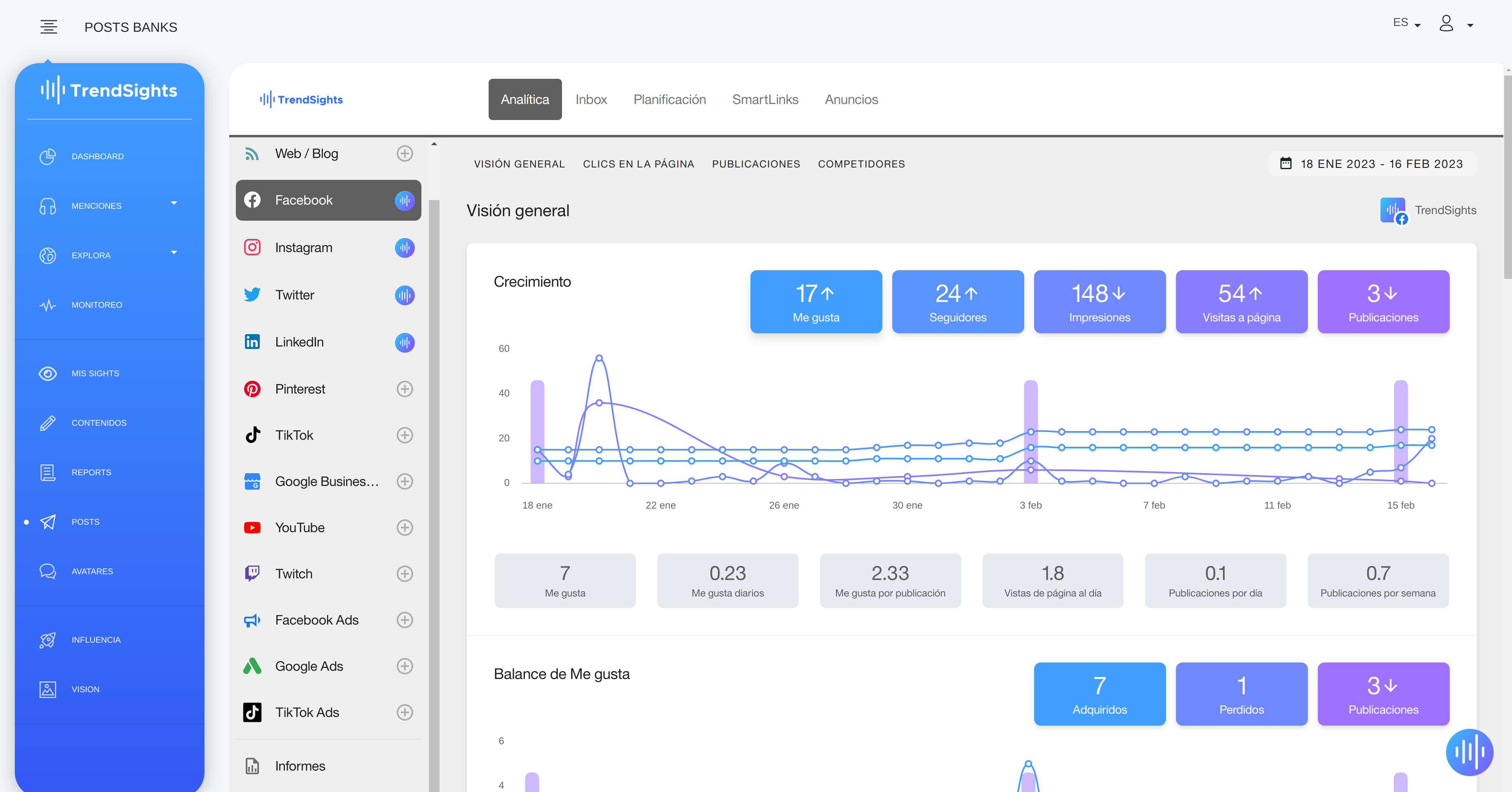
Task: Click the Mis Sights eye icon
Action: 47,373
